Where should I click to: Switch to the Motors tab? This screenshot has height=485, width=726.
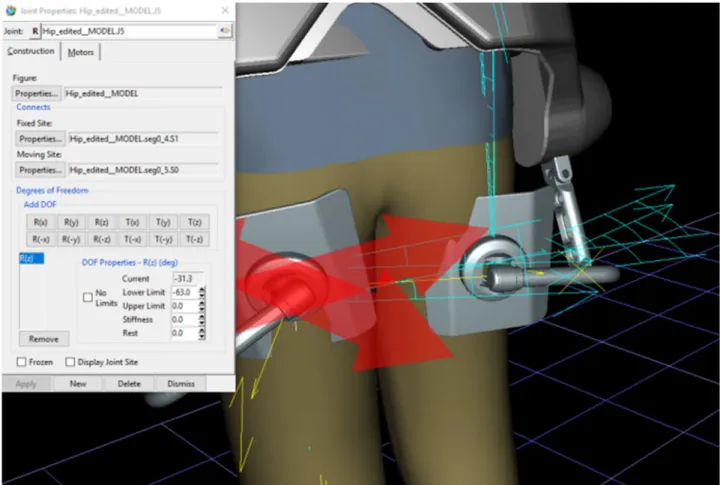pyautogui.click(x=81, y=52)
